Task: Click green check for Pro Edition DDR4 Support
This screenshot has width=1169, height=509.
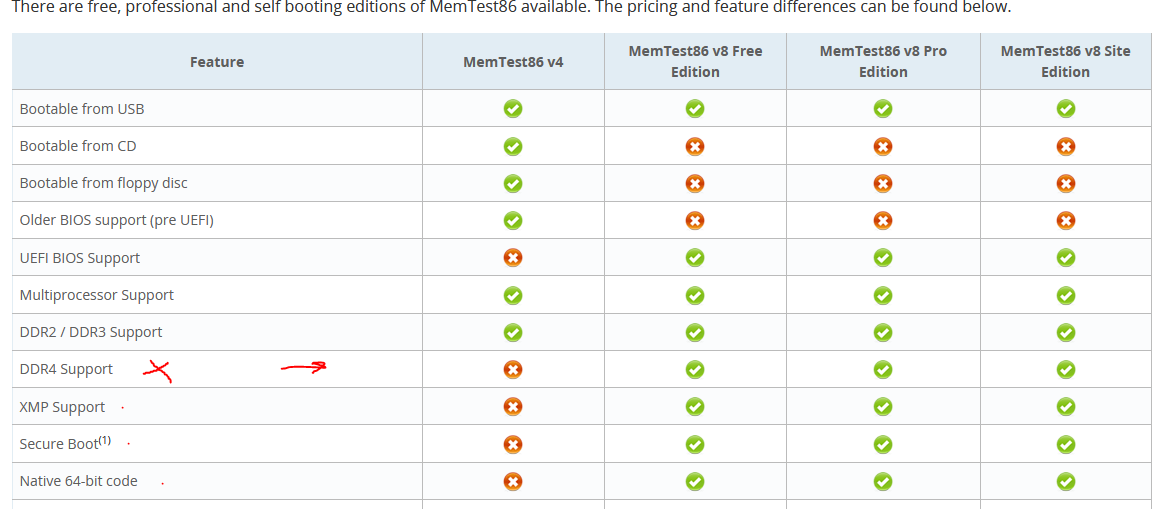Action: point(883,369)
